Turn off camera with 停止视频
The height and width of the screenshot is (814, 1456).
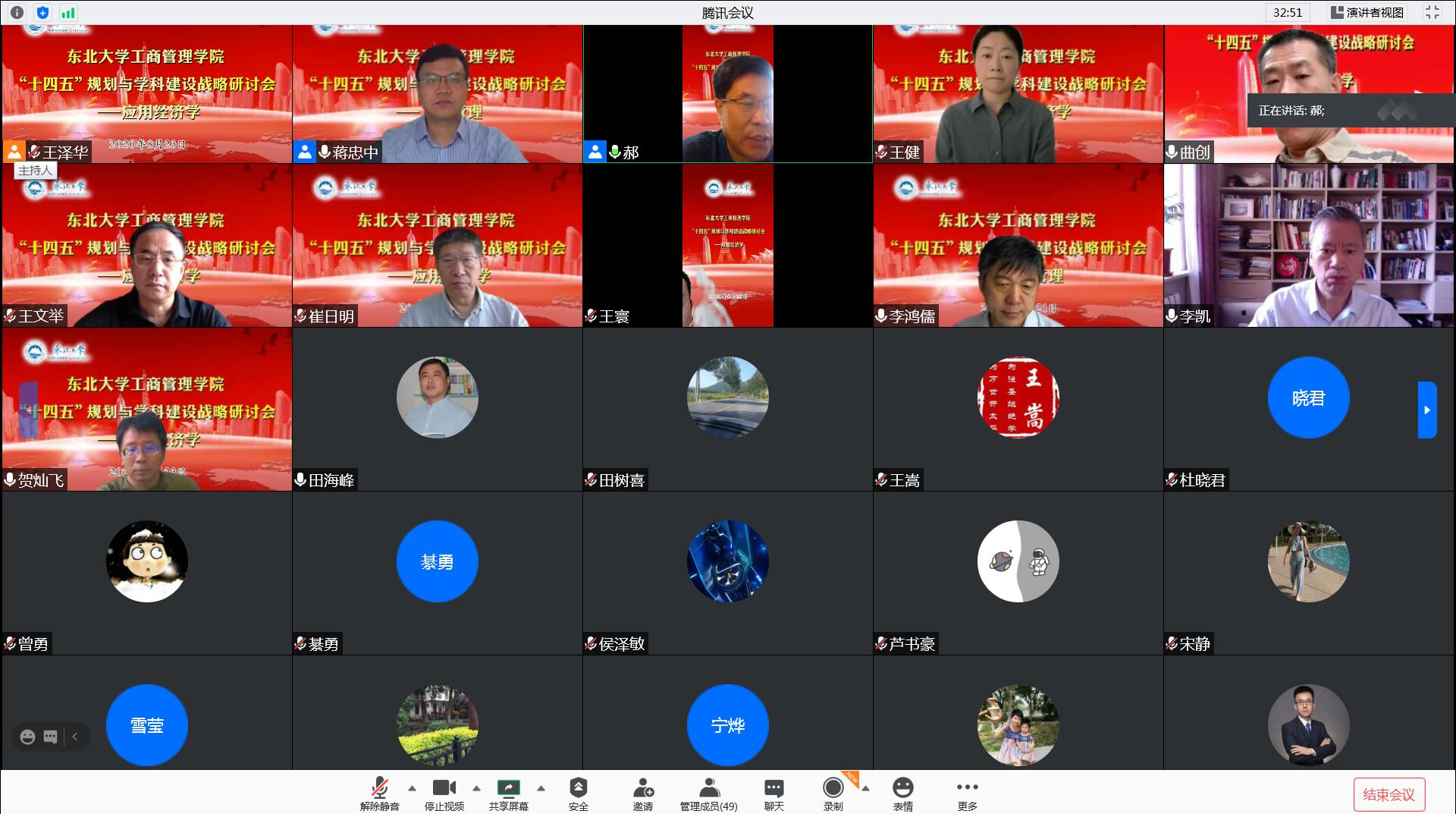click(x=444, y=793)
